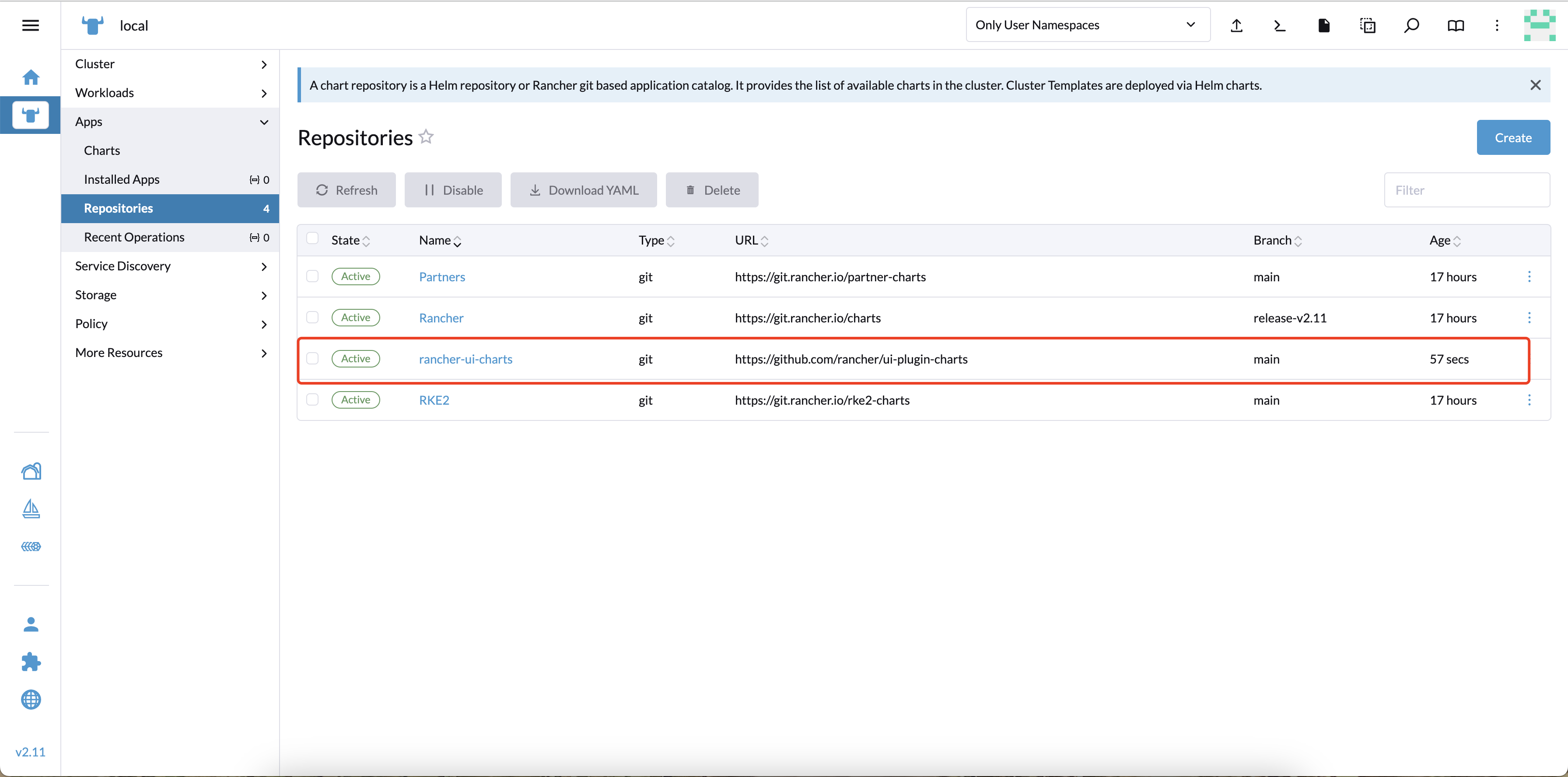Click the Global Settings globe icon
Screen dimensions: 1568x777
31,700
